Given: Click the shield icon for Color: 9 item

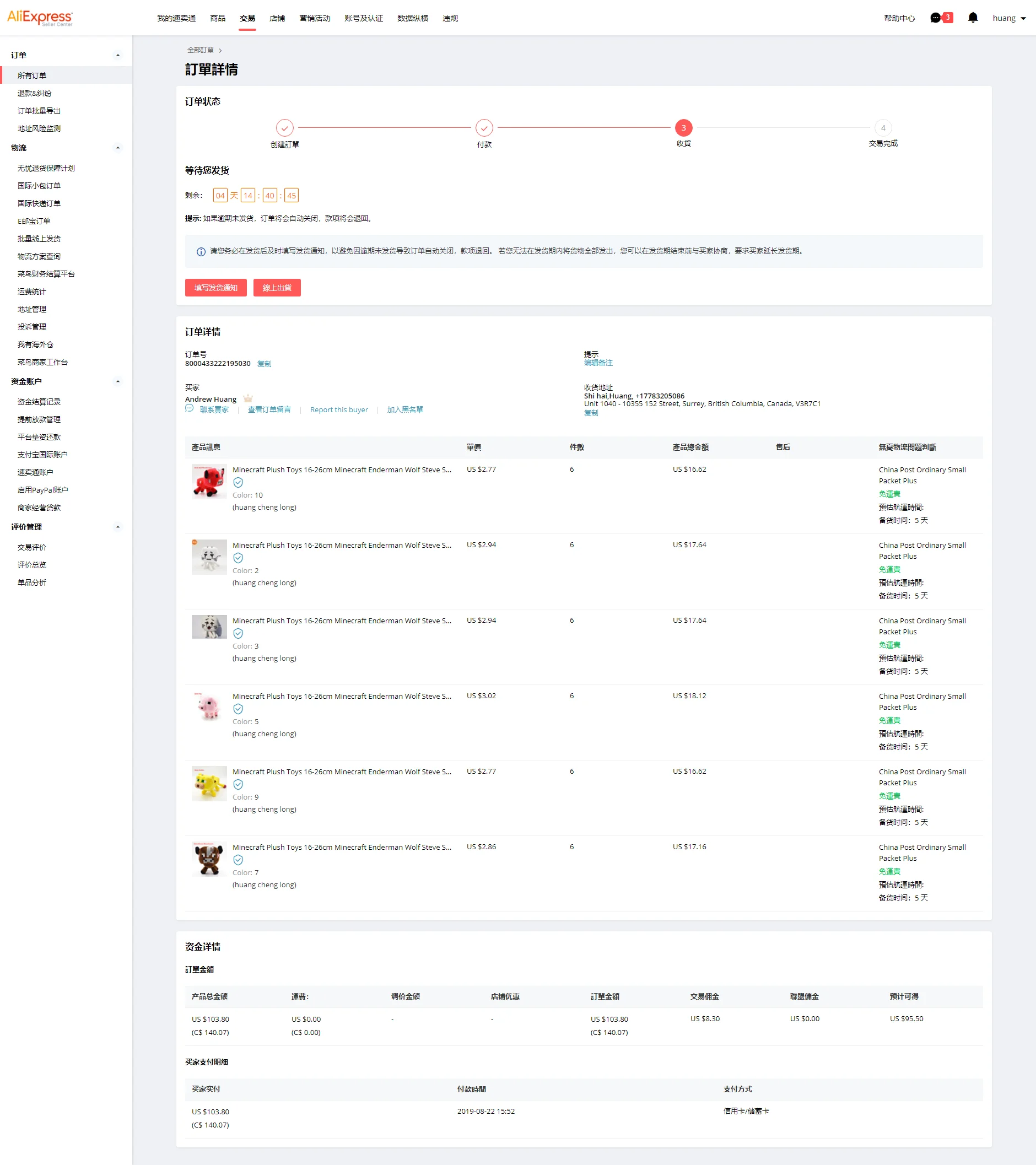Looking at the screenshot, I should [238, 784].
